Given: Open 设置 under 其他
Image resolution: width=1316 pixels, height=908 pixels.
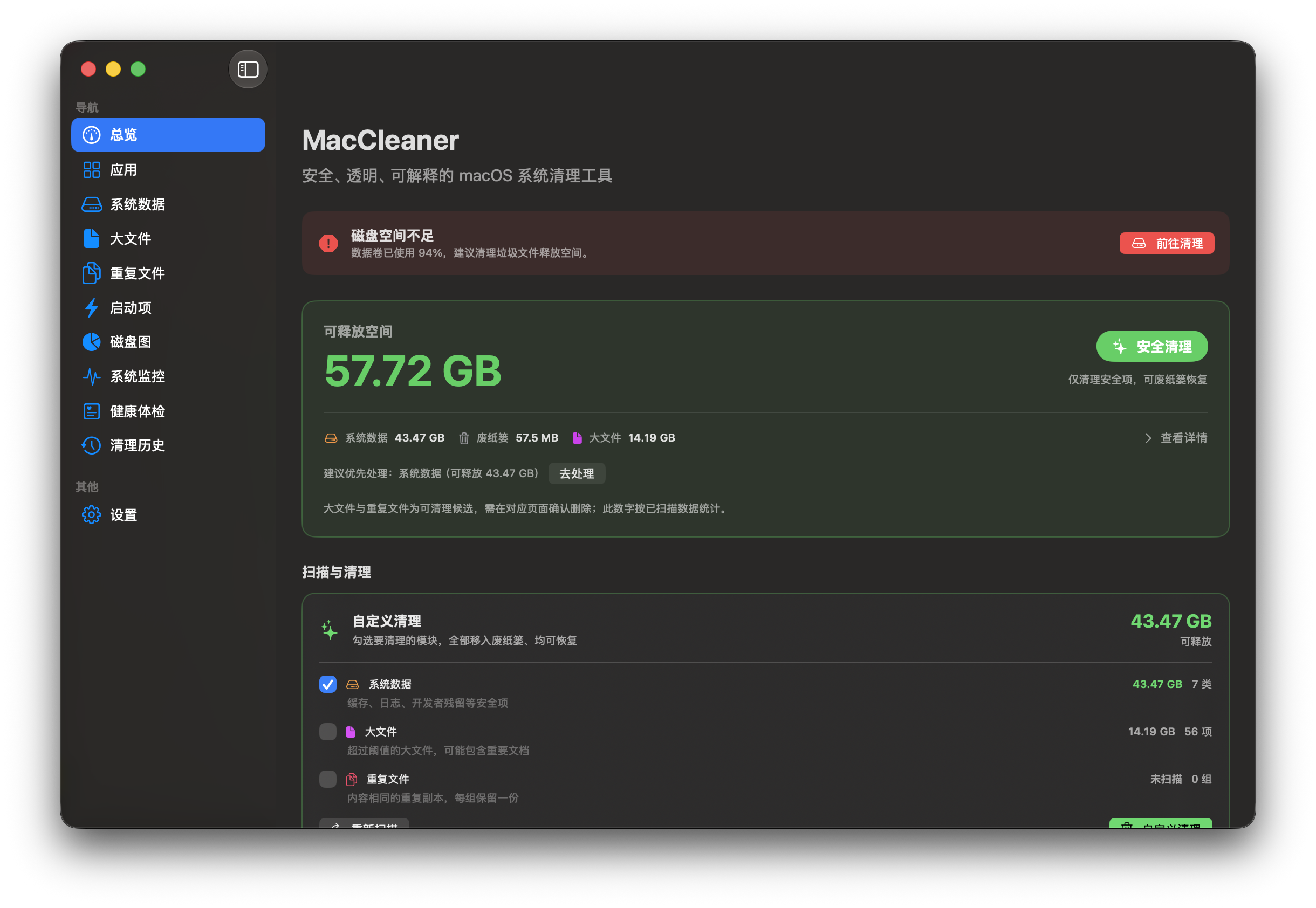Looking at the screenshot, I should 168,515.
